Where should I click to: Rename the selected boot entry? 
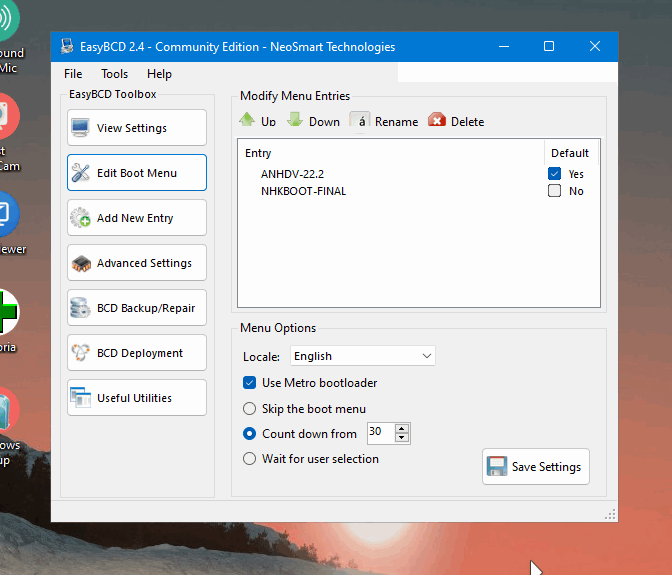[384, 121]
